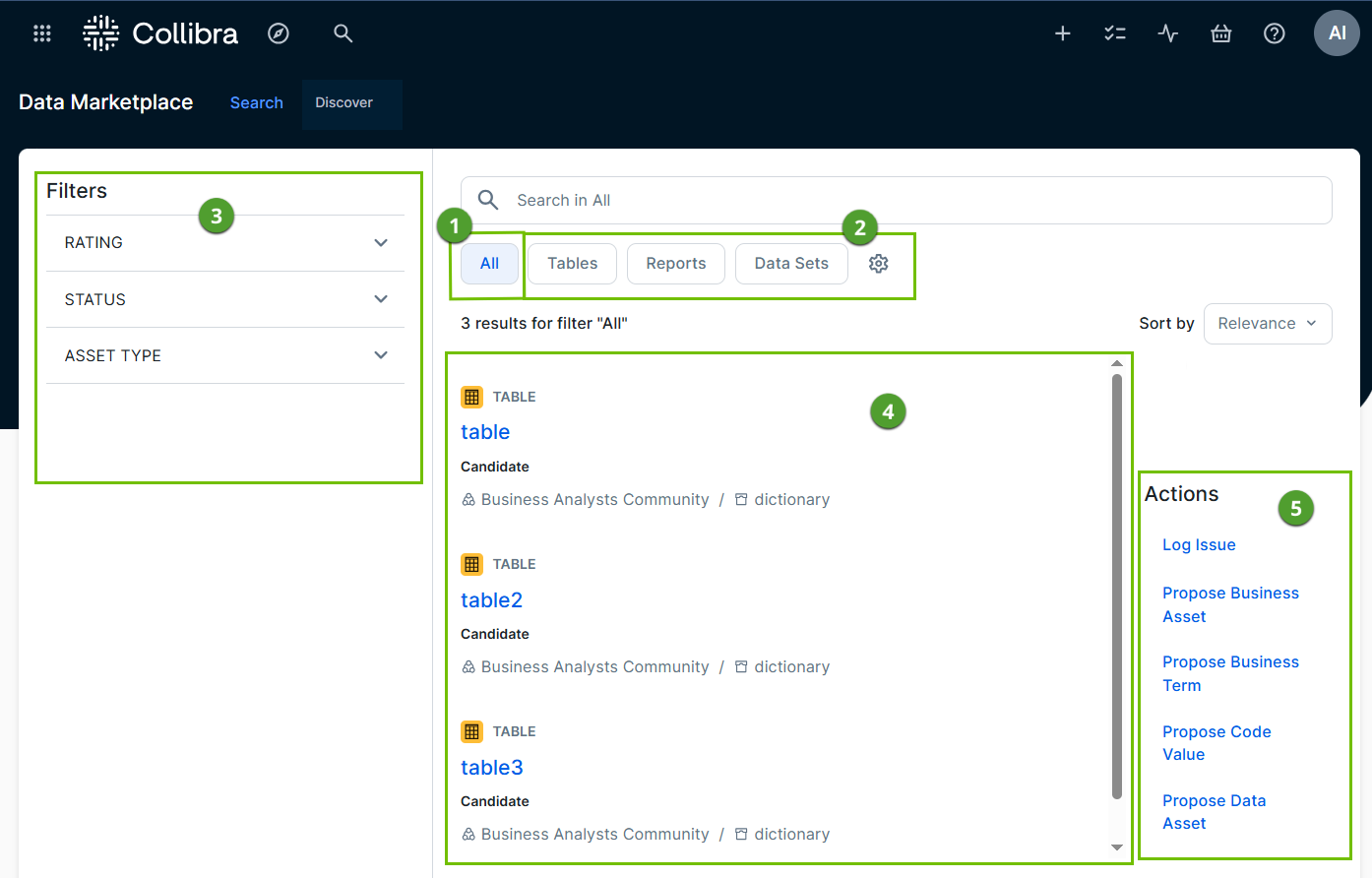Select the Reports filter tab
This screenshot has height=878, width=1372.
676,264
